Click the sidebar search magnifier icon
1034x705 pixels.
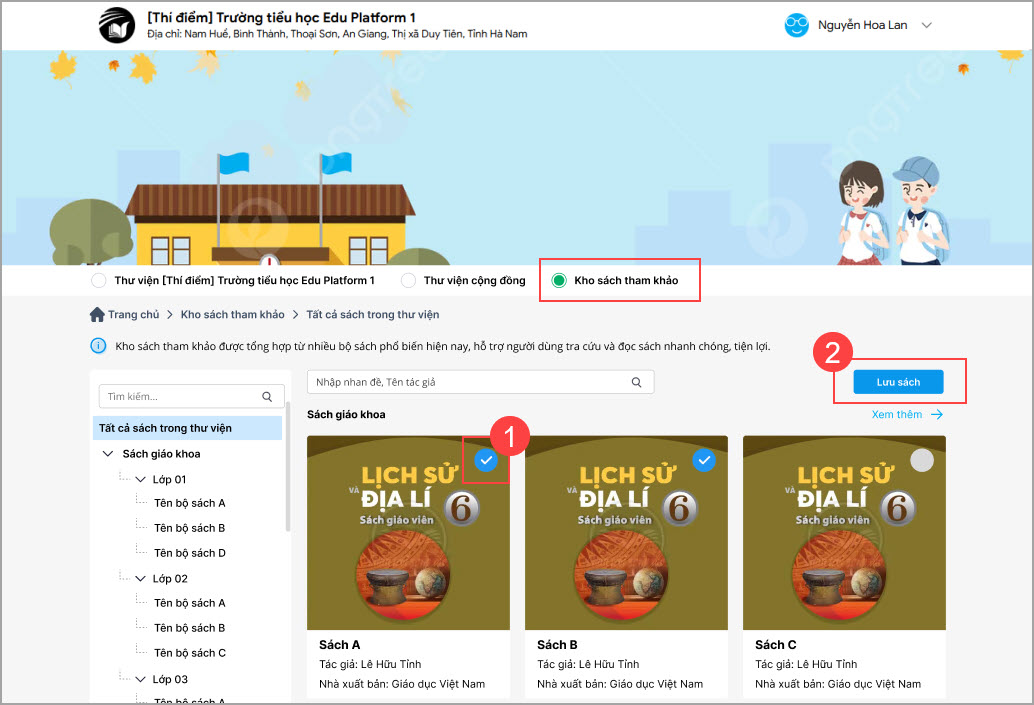point(267,396)
